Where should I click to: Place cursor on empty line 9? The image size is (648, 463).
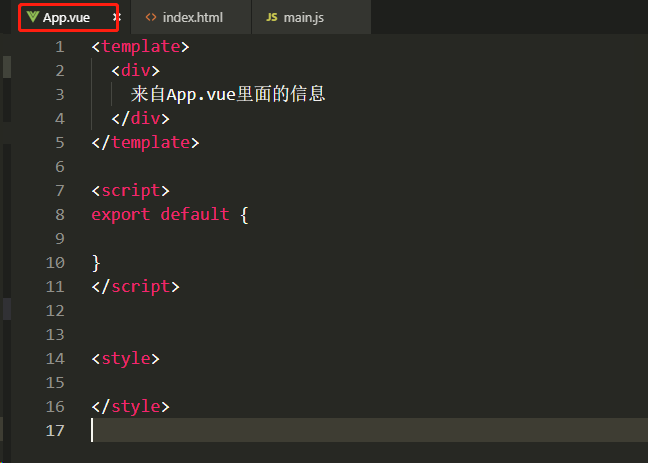pyautogui.click(x=369, y=239)
